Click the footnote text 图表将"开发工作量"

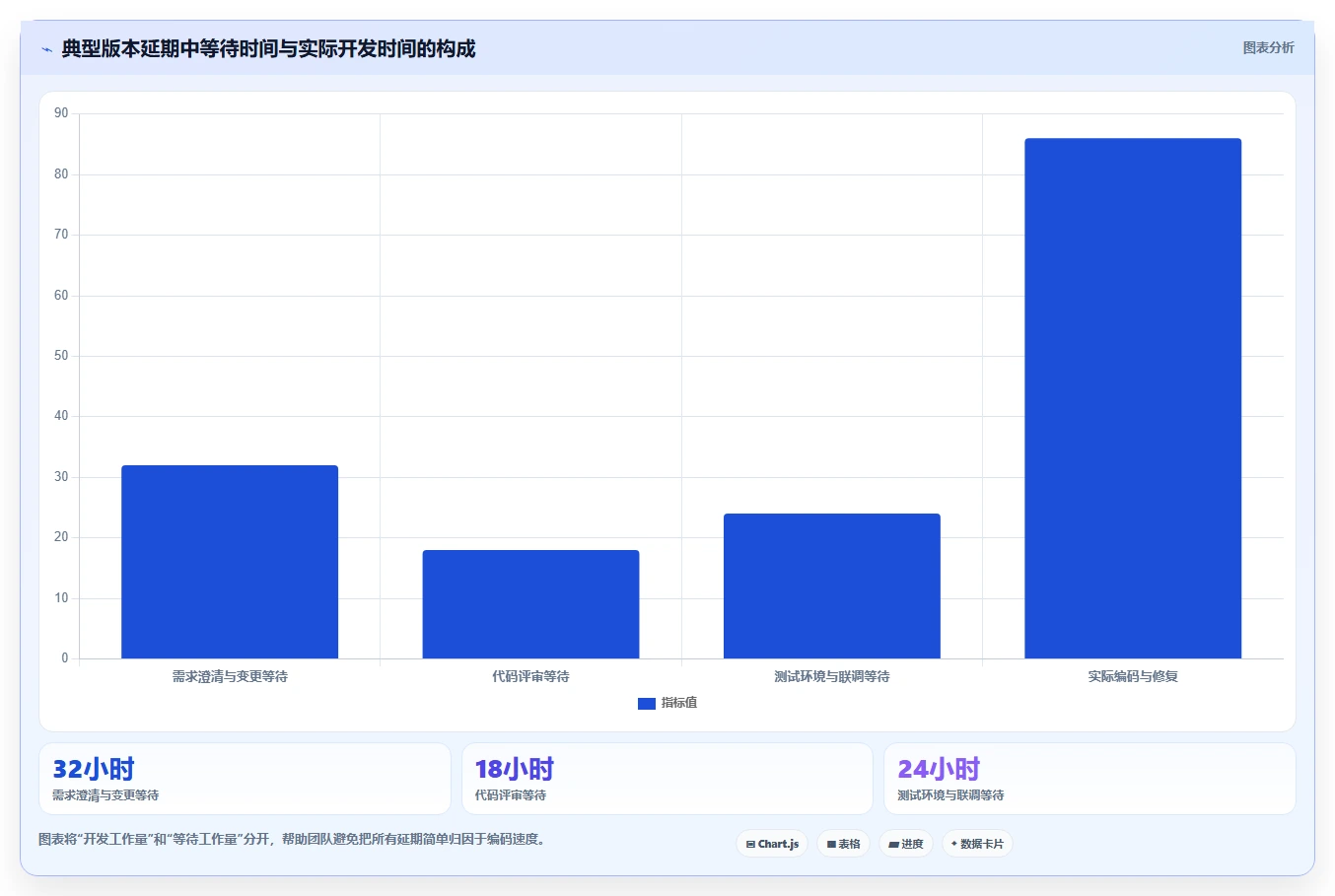(291, 839)
